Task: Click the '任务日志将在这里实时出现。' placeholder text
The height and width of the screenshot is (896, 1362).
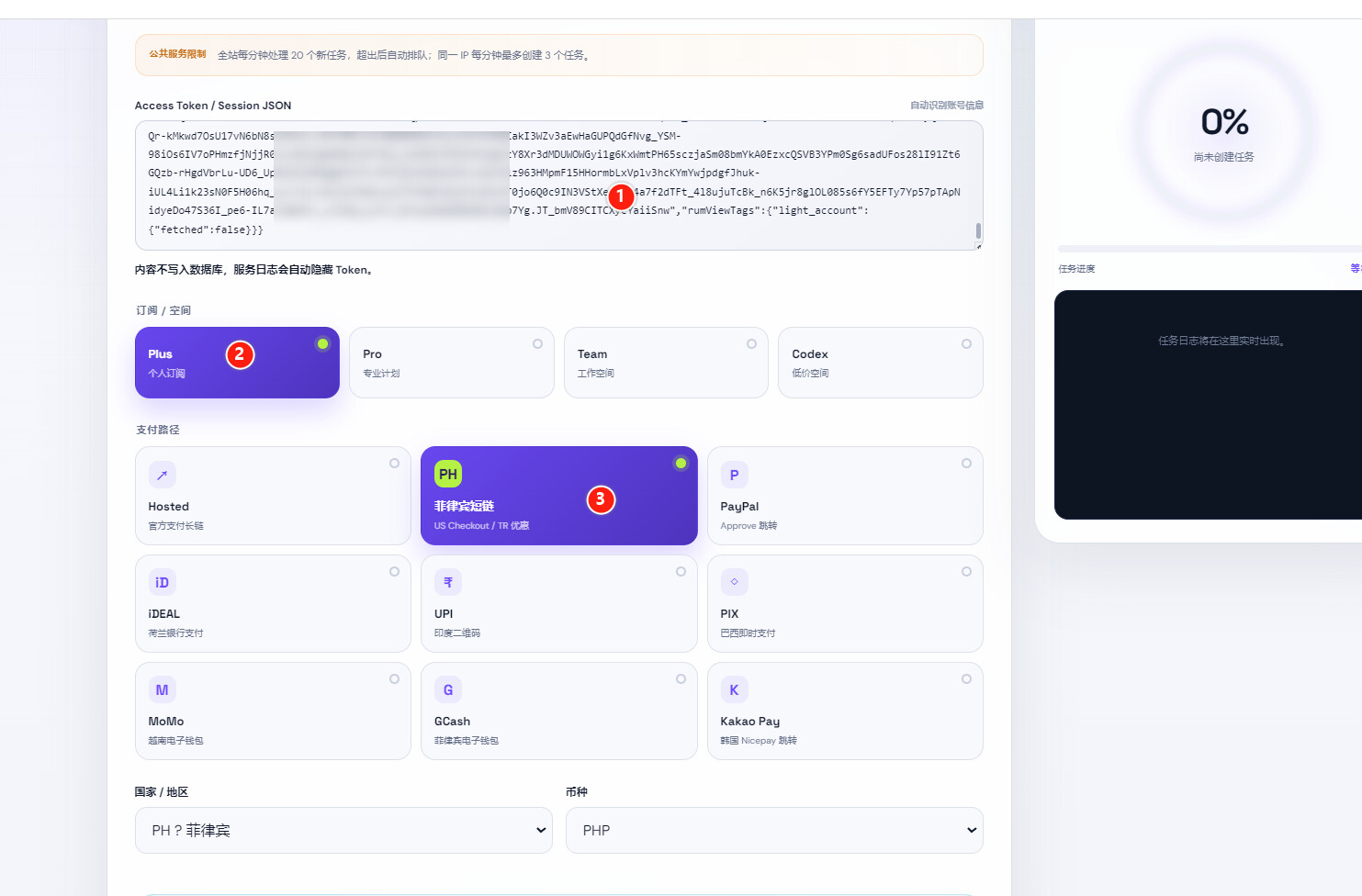Action: pos(1221,341)
